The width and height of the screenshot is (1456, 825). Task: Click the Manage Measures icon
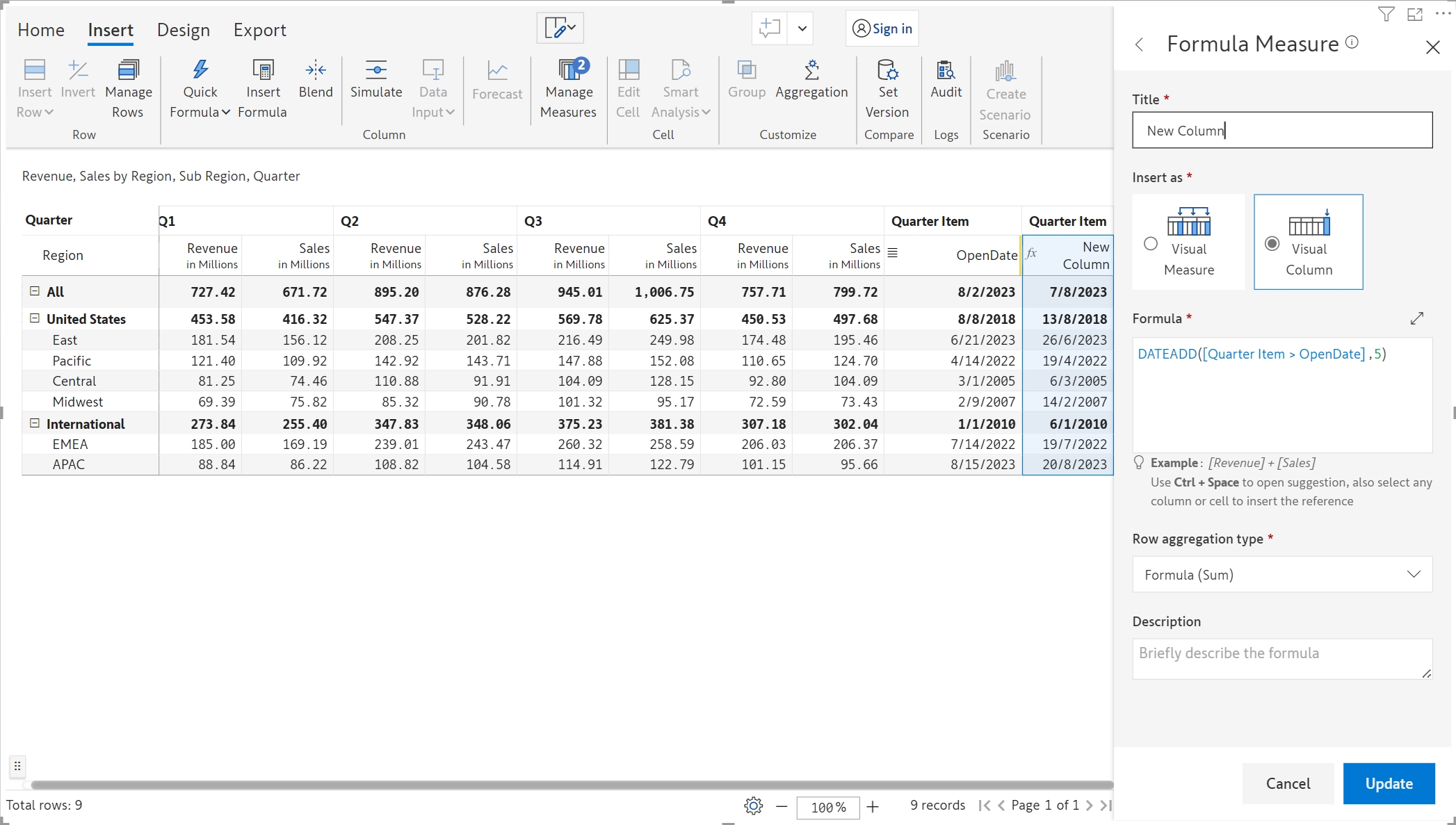(x=569, y=71)
